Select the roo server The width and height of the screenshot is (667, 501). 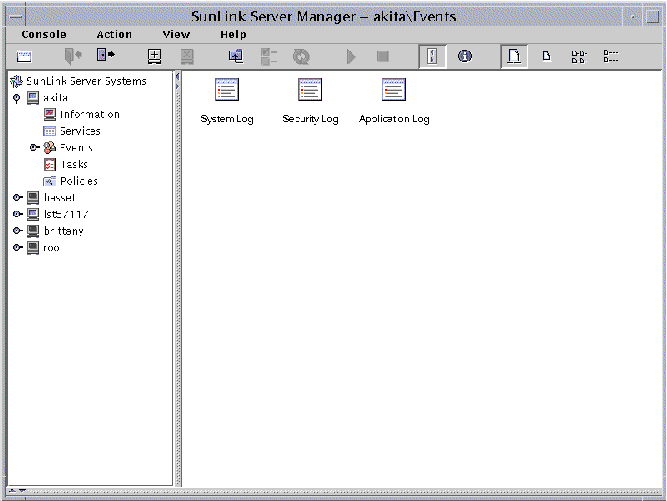click(x=51, y=248)
